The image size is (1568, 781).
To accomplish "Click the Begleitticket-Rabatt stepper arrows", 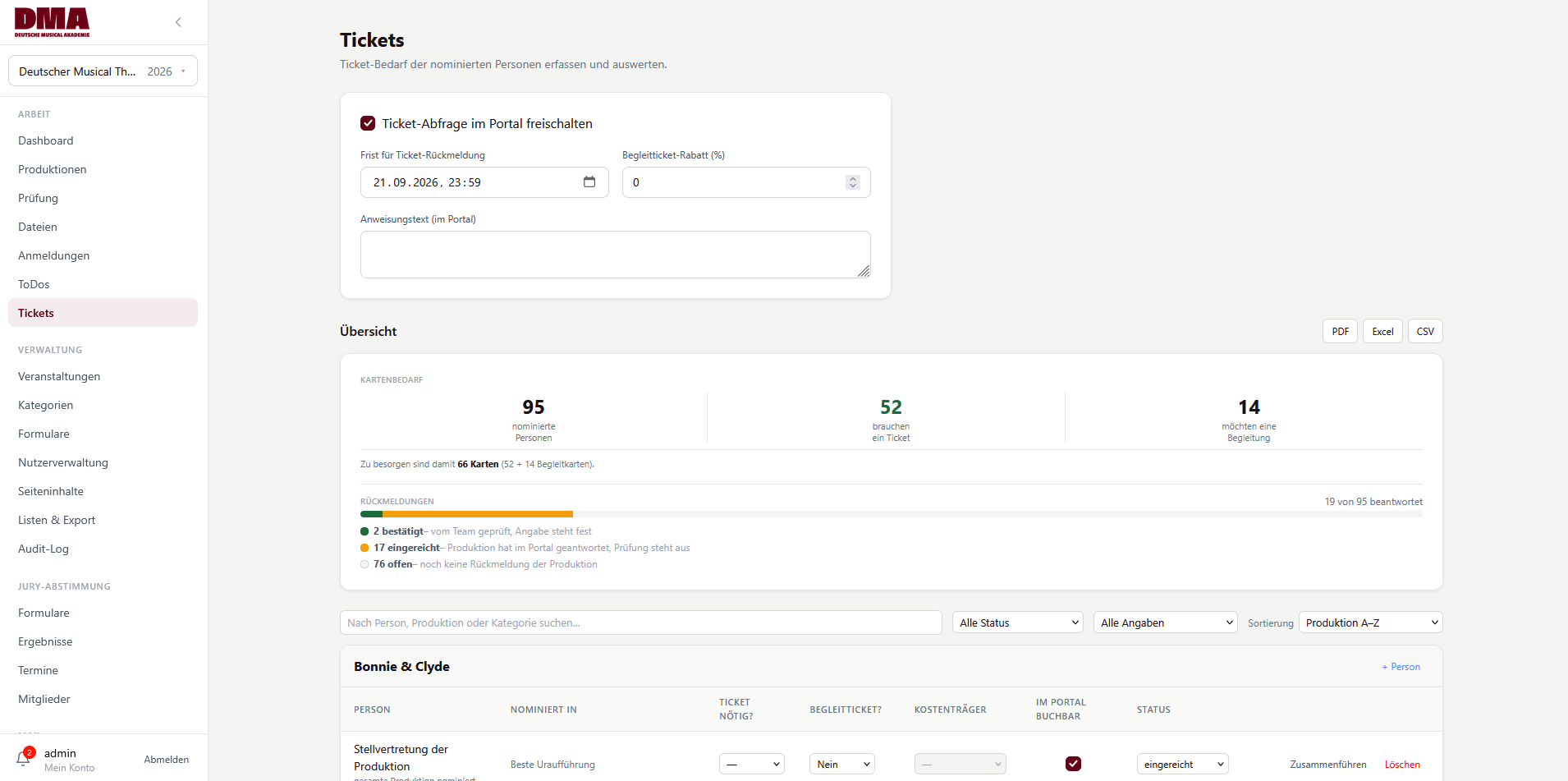I will tap(853, 182).
